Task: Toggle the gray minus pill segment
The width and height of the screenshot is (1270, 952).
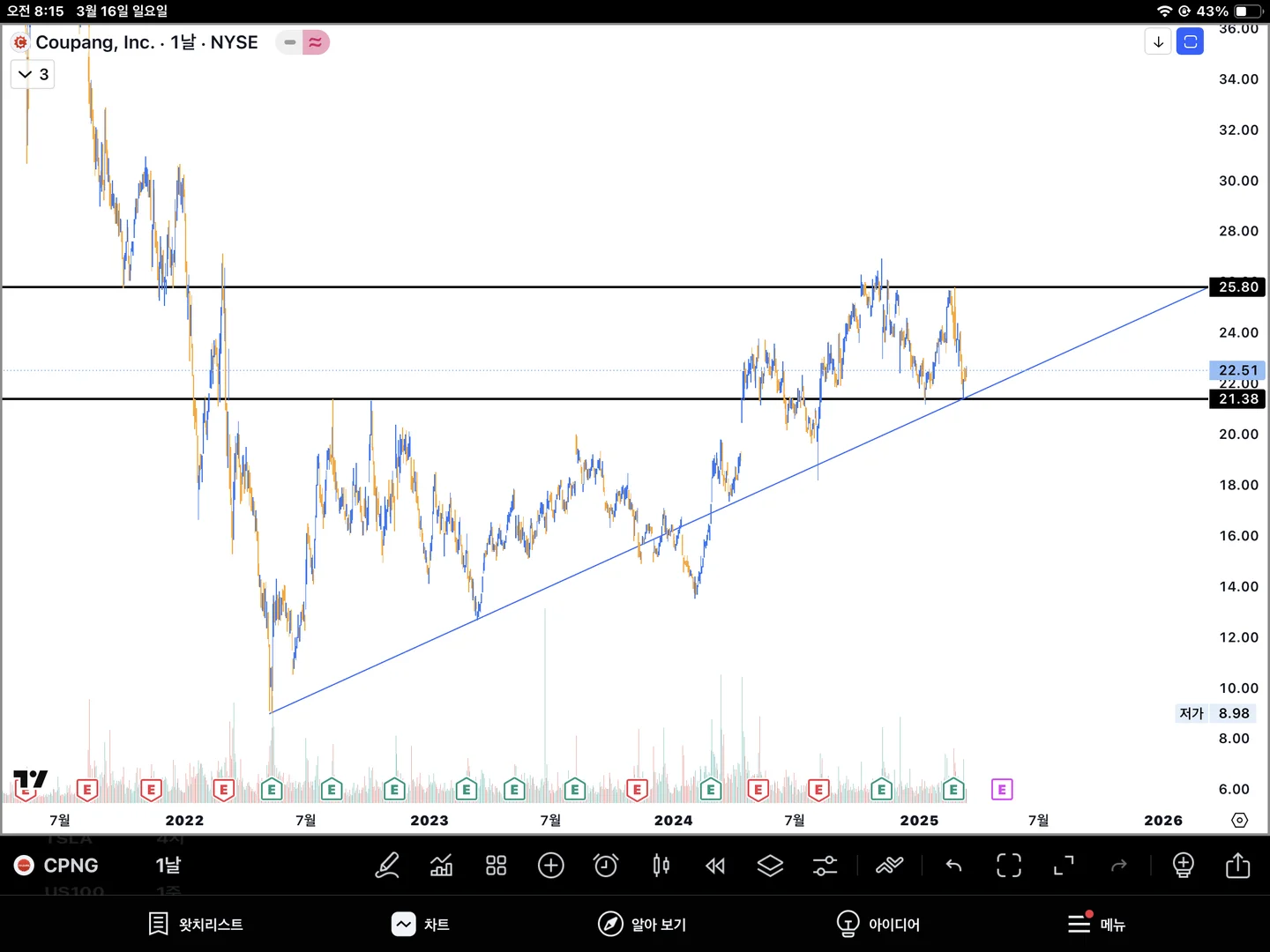Action: (x=289, y=42)
